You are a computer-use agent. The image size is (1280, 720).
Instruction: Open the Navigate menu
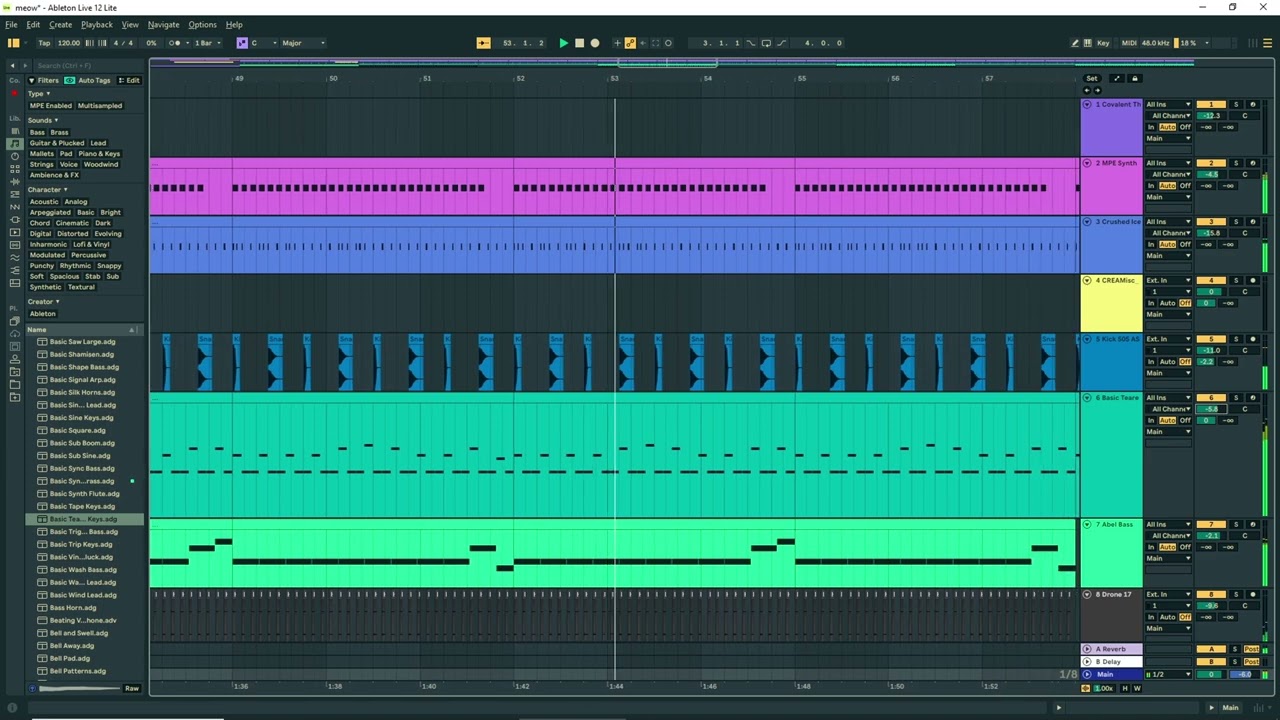tap(163, 24)
